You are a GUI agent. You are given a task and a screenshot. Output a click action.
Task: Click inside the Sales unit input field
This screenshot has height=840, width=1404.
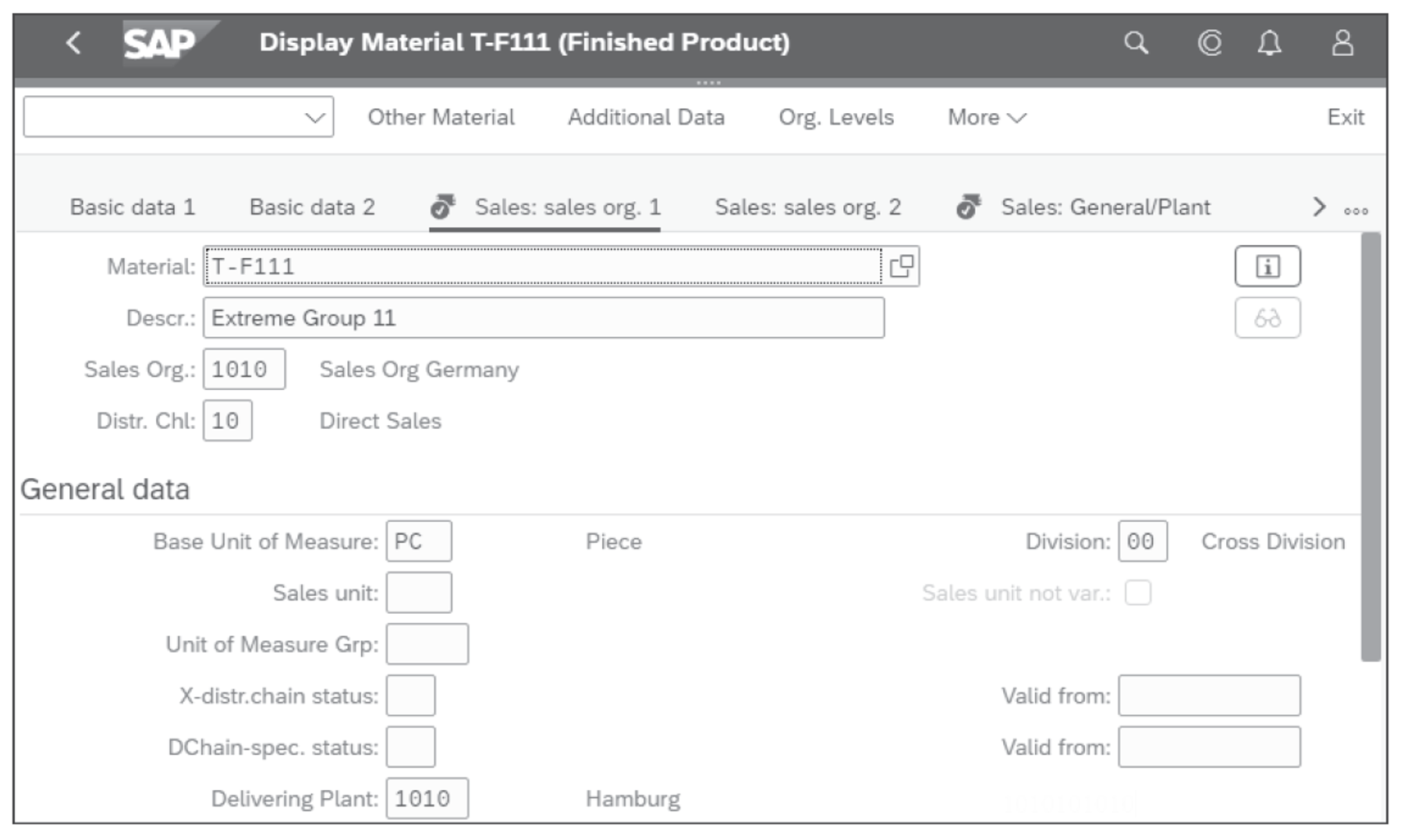tap(419, 592)
